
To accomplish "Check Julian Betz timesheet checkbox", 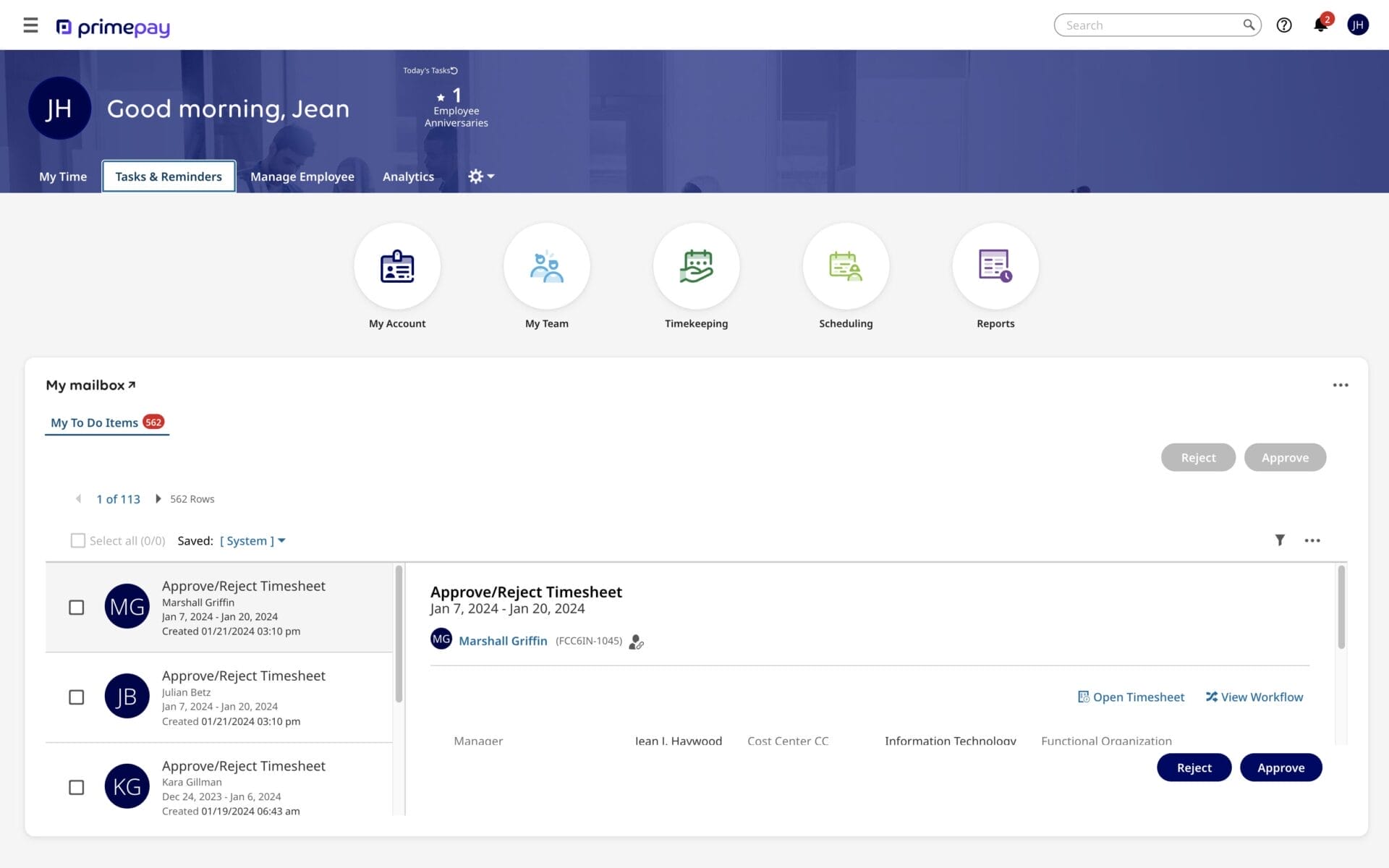I will [76, 697].
